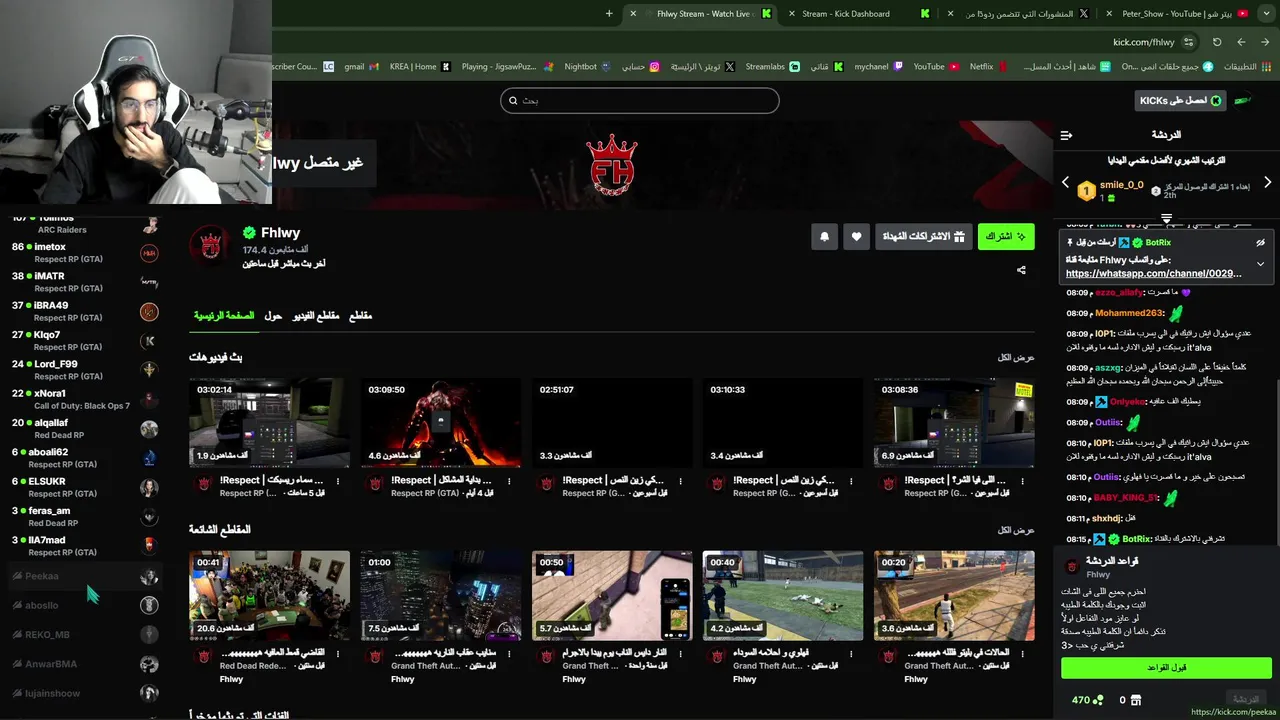Open options menu for the 03:02:14 video

[x=338, y=481]
